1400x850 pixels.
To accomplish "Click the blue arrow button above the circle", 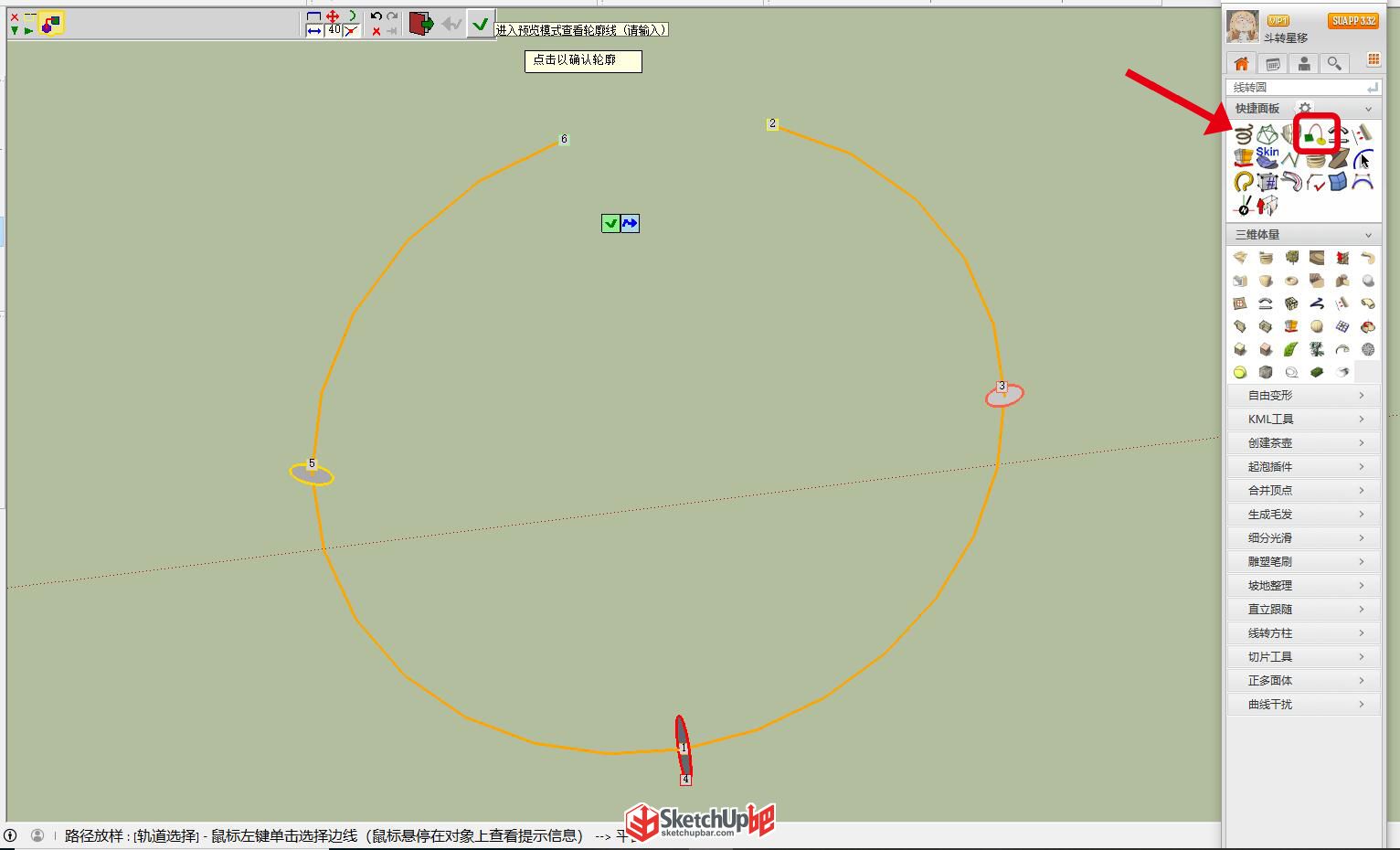I will coord(630,223).
